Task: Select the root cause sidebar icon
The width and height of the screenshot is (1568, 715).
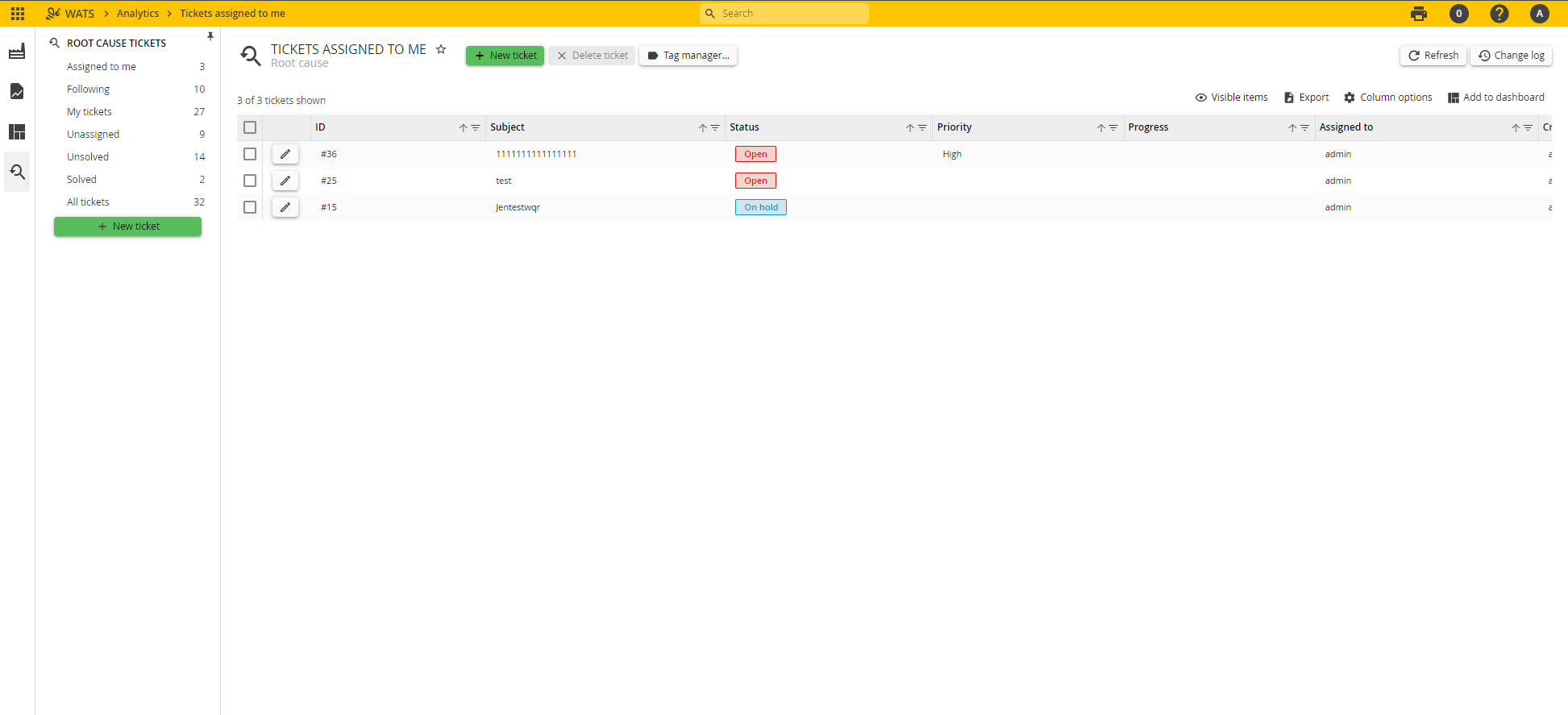Action: [17, 172]
